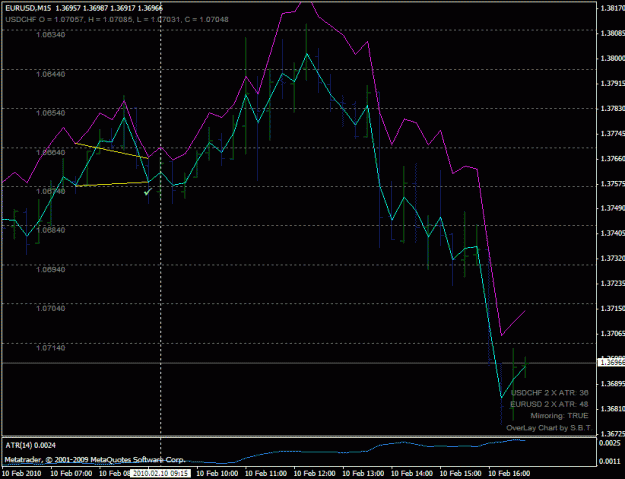The width and height of the screenshot is (625, 479).
Task: Click the 1.3766 level on right price axis
Action: click(613, 159)
